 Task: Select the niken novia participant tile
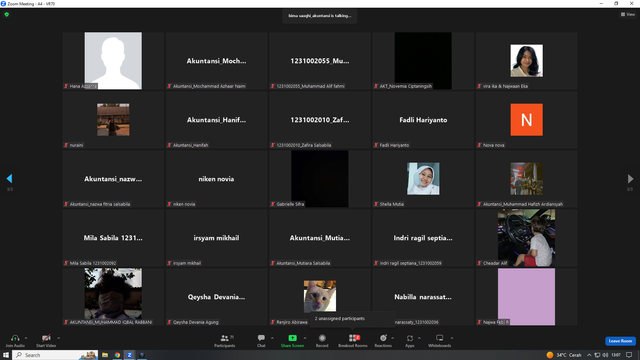click(x=216, y=179)
